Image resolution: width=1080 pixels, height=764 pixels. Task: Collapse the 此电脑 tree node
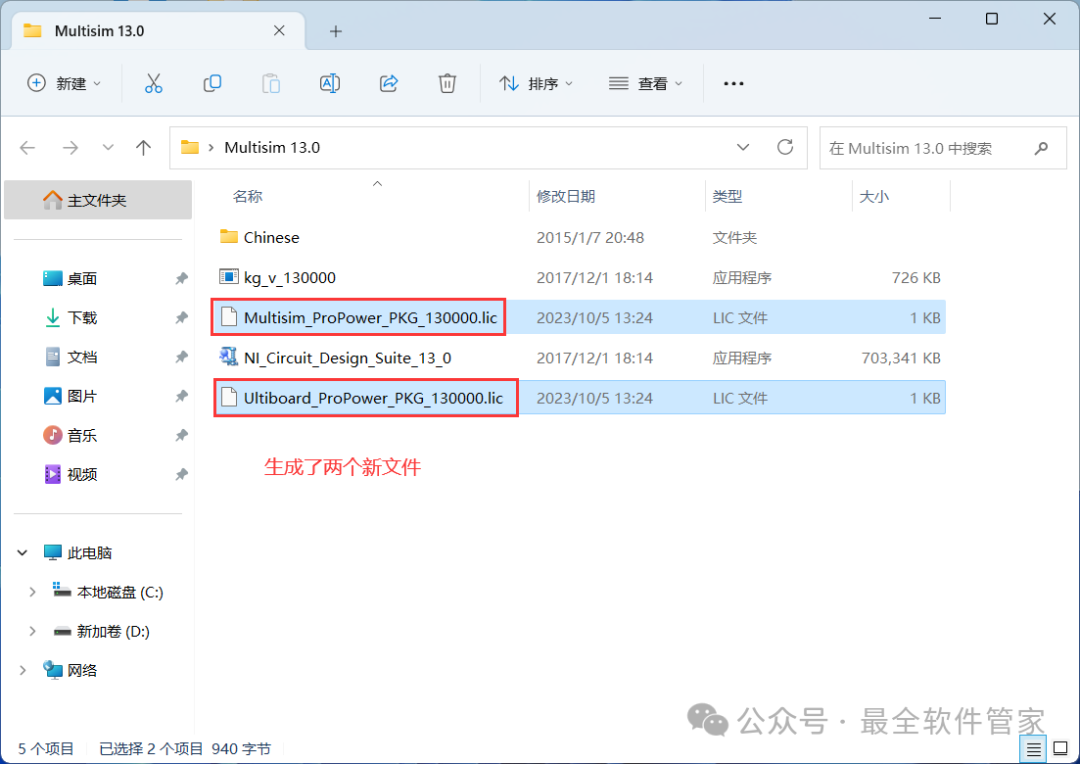point(22,553)
